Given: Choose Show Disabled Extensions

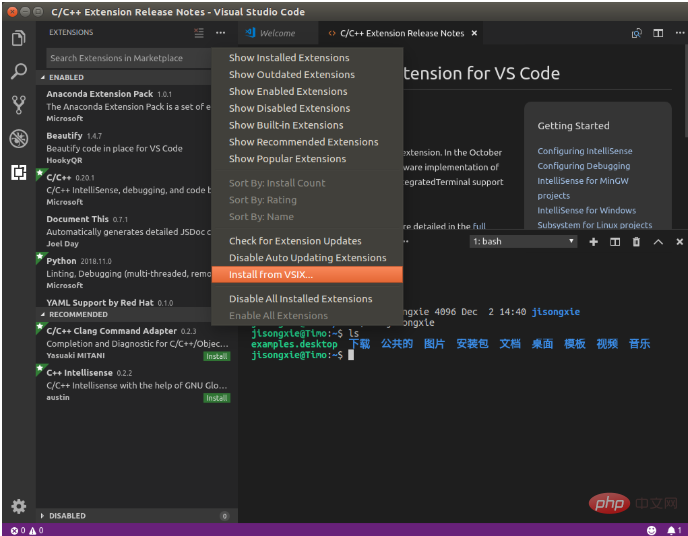Looking at the screenshot, I should 307,108.
